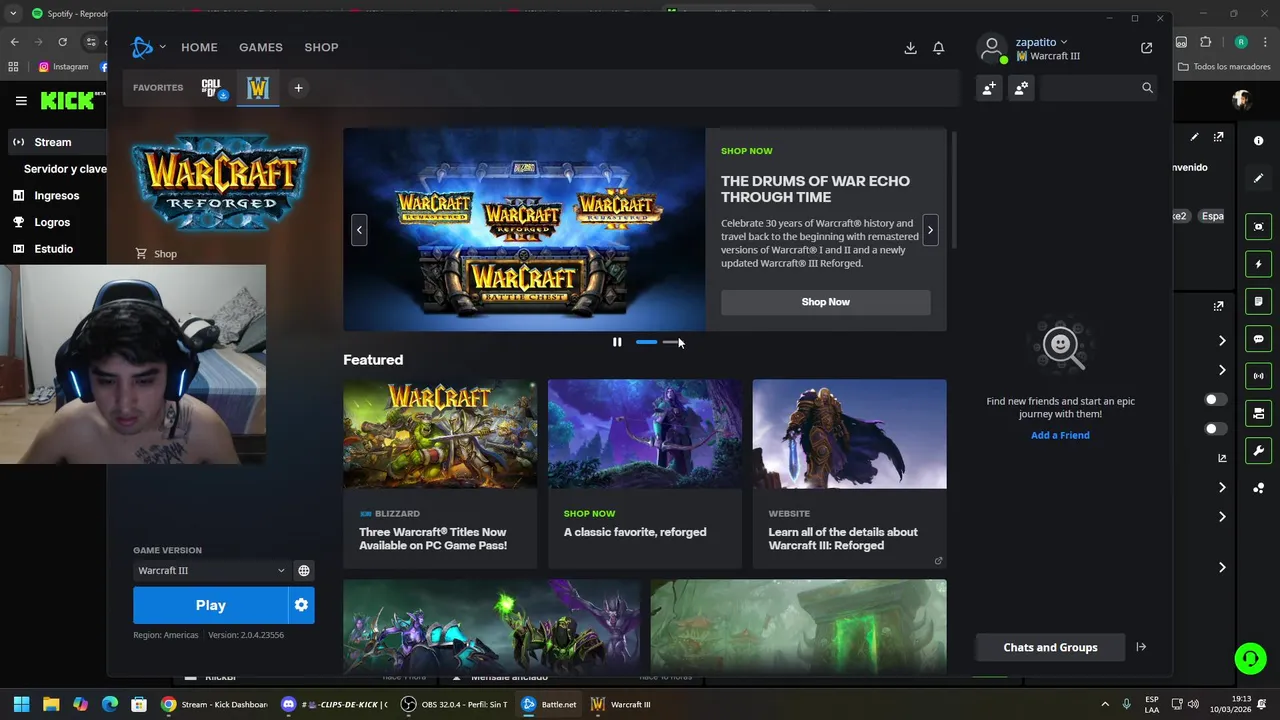Open 'A classic favorite, reforged' card
The height and width of the screenshot is (720, 1280).
645,474
